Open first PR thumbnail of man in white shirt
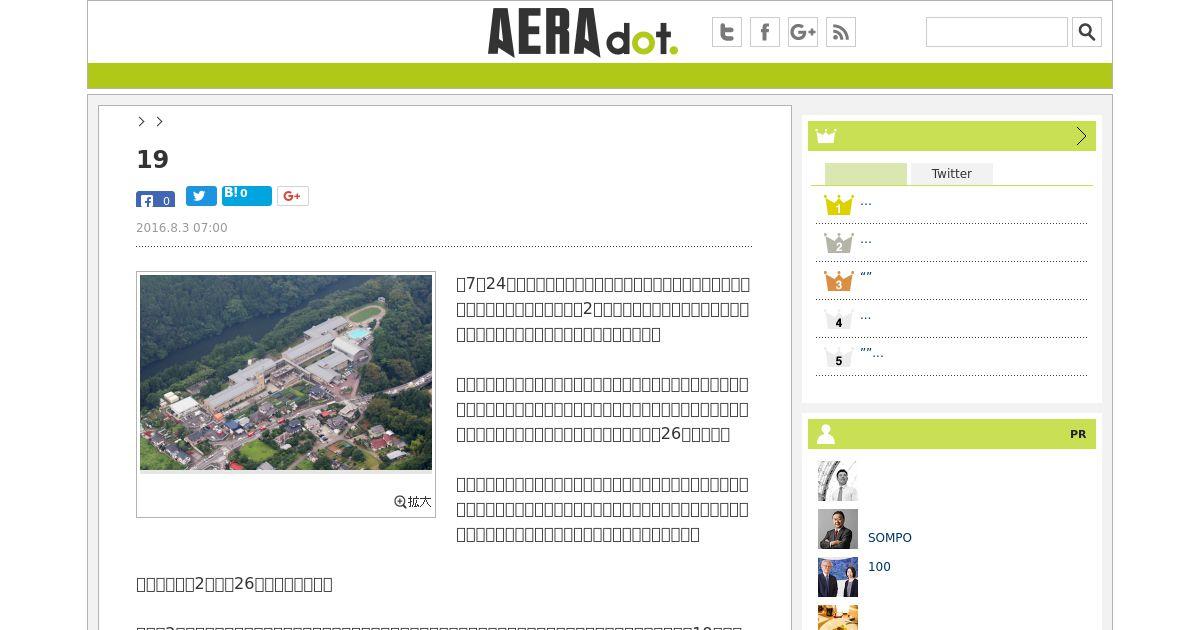1200x630 pixels. coord(838,481)
